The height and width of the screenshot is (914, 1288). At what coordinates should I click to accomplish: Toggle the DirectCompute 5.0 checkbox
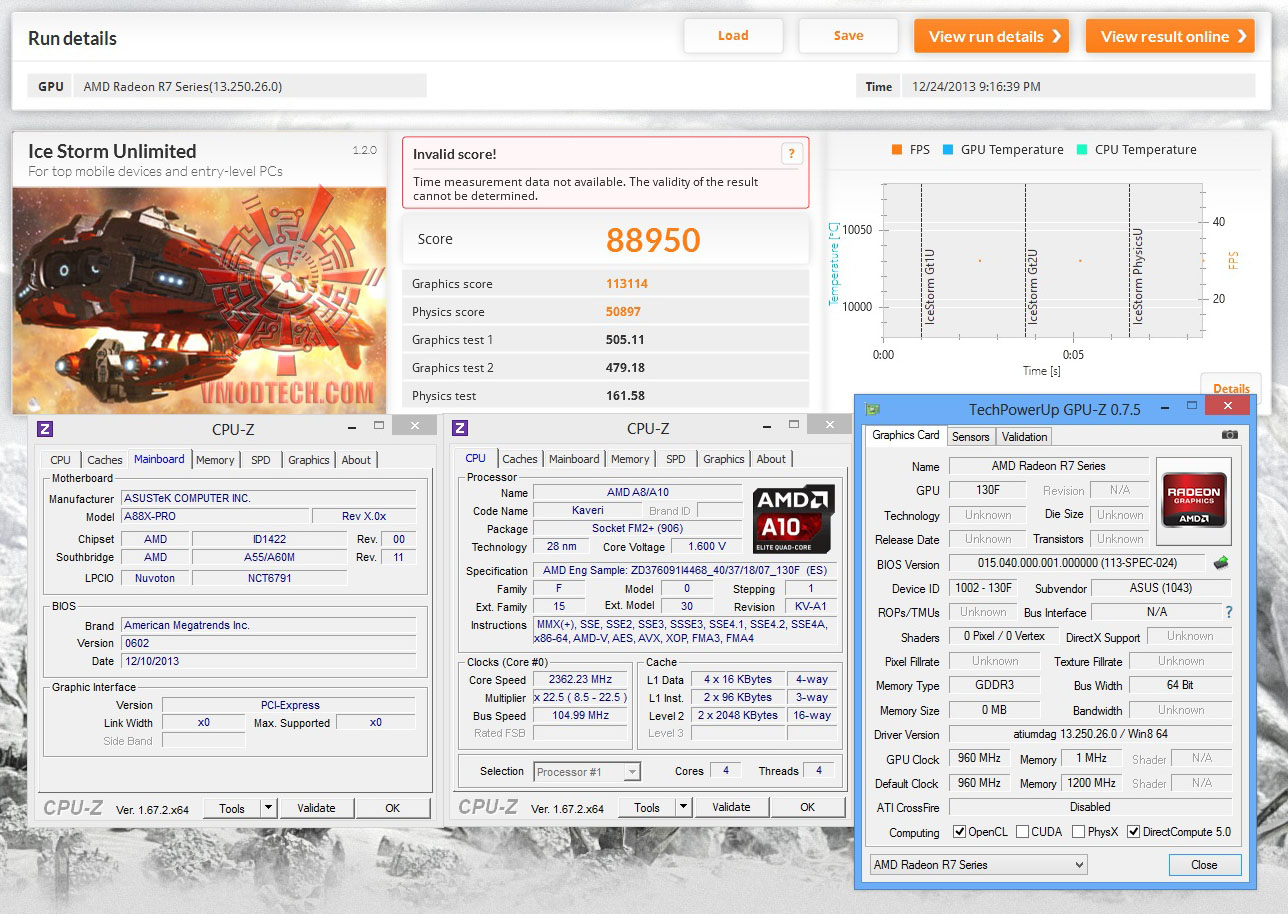(1133, 832)
